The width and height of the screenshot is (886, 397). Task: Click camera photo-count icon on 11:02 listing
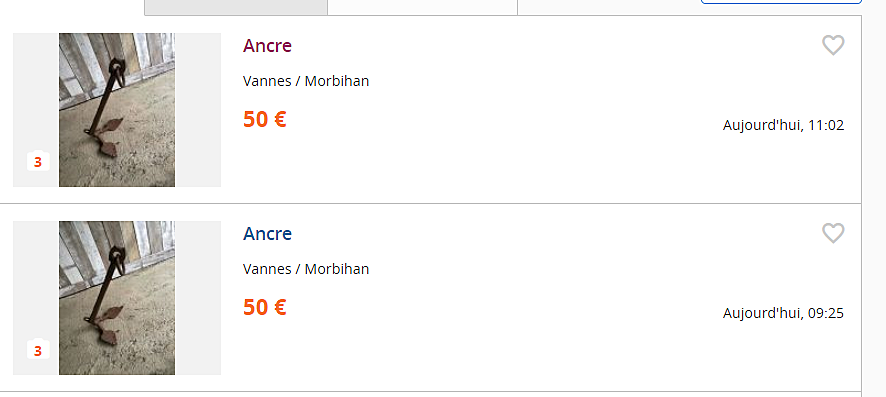[x=38, y=162]
